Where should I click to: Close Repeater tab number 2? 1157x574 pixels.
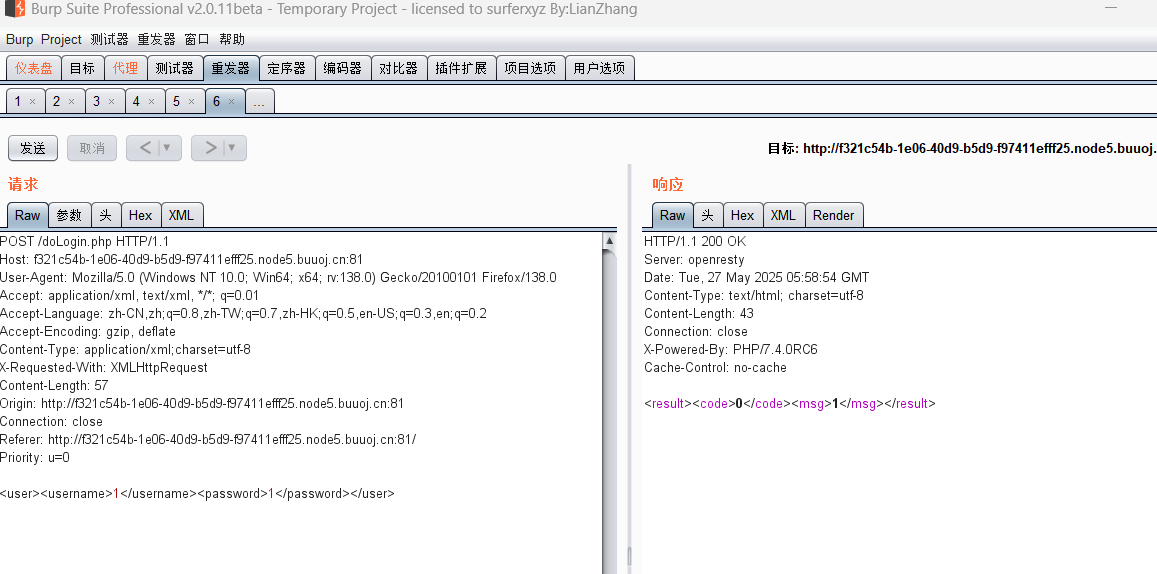click(x=72, y=102)
